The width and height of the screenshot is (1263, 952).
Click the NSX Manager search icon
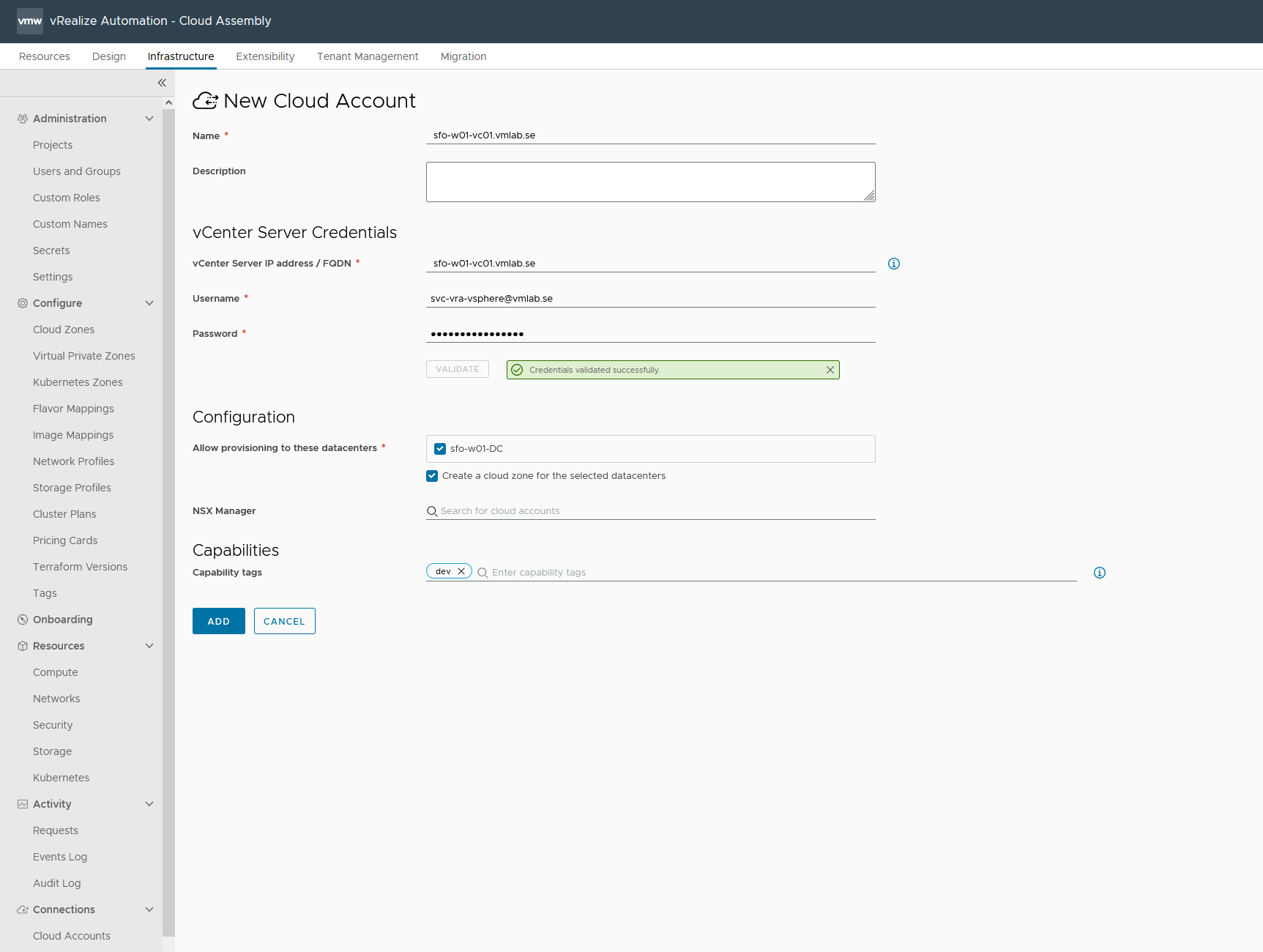[432, 511]
